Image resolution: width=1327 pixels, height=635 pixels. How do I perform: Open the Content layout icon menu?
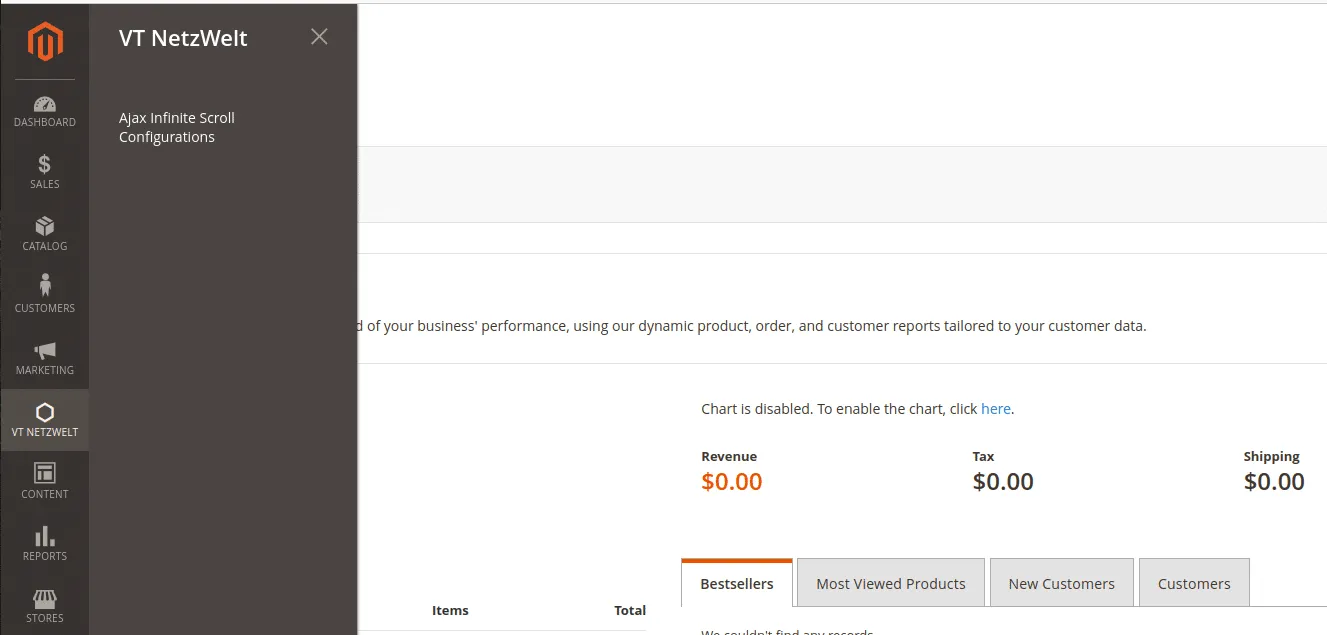click(45, 482)
